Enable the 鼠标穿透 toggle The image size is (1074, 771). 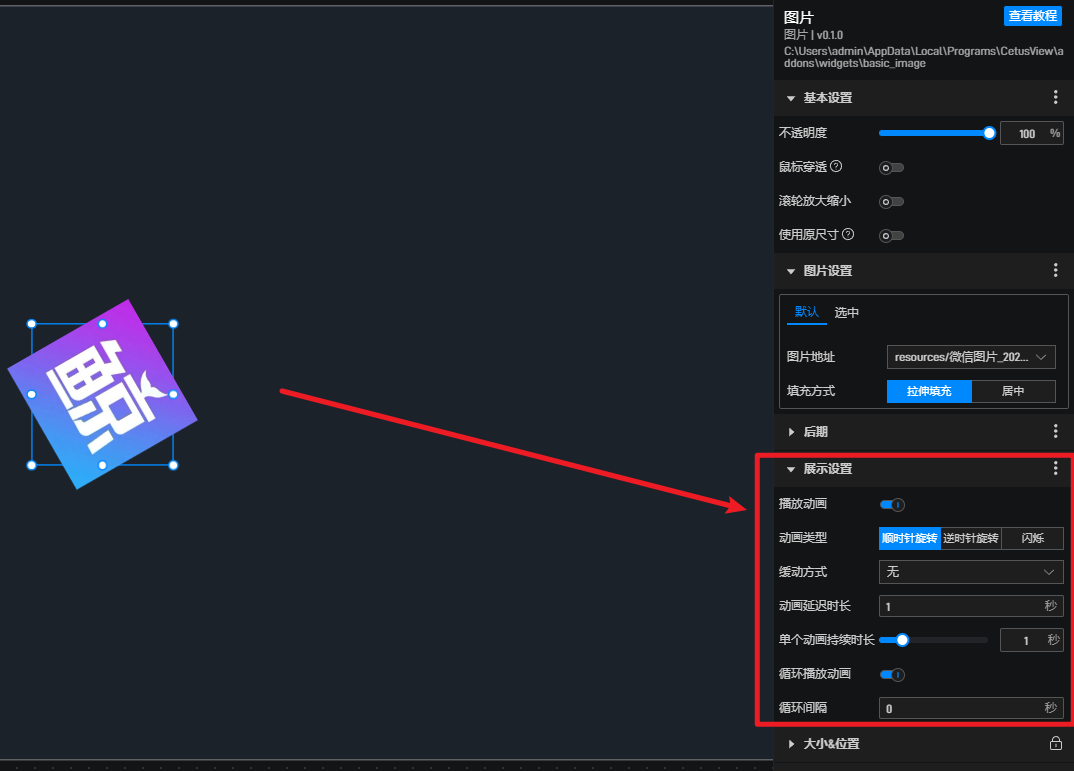tap(891, 168)
